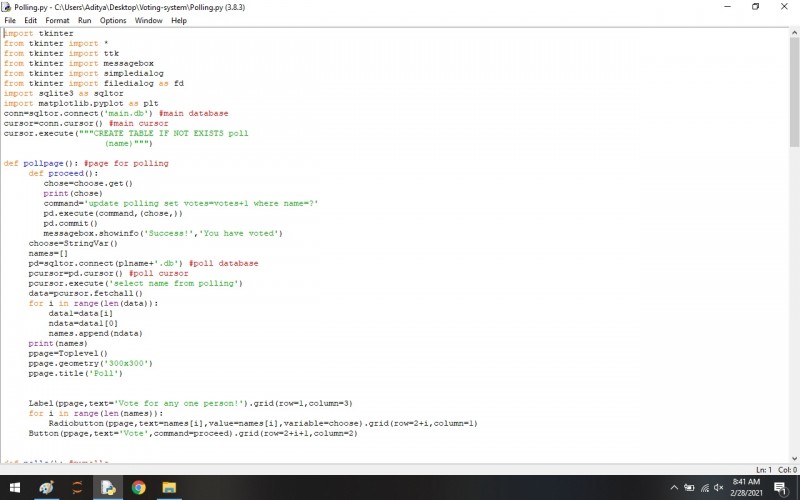Click the 'filedialog as fd' import line

94,83
